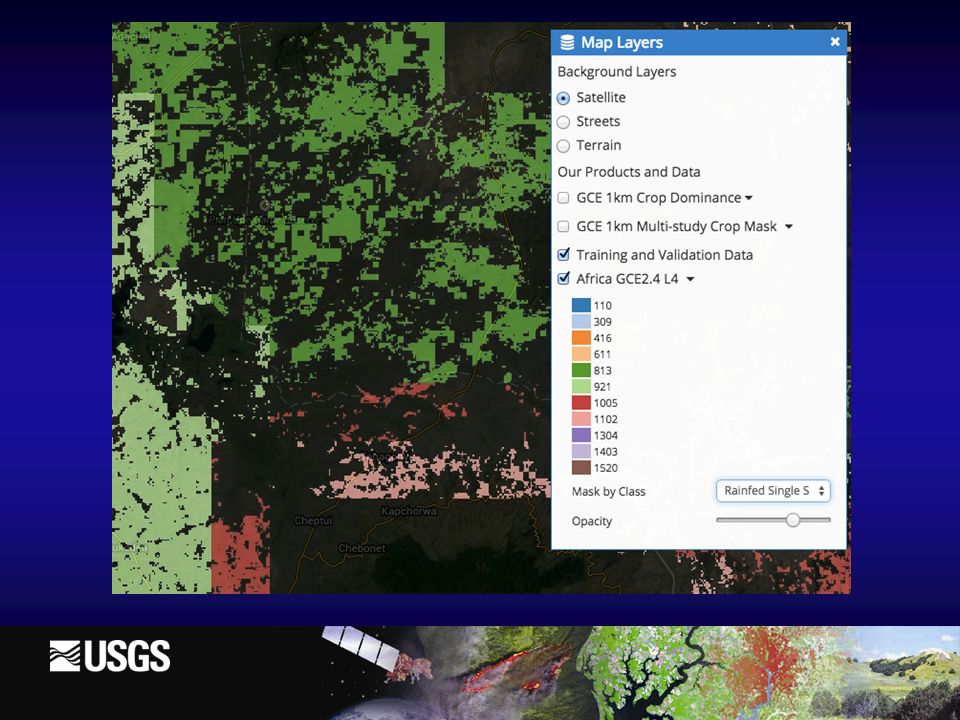The height and width of the screenshot is (720, 960).
Task: Click the USGS logo
Action: 110,656
